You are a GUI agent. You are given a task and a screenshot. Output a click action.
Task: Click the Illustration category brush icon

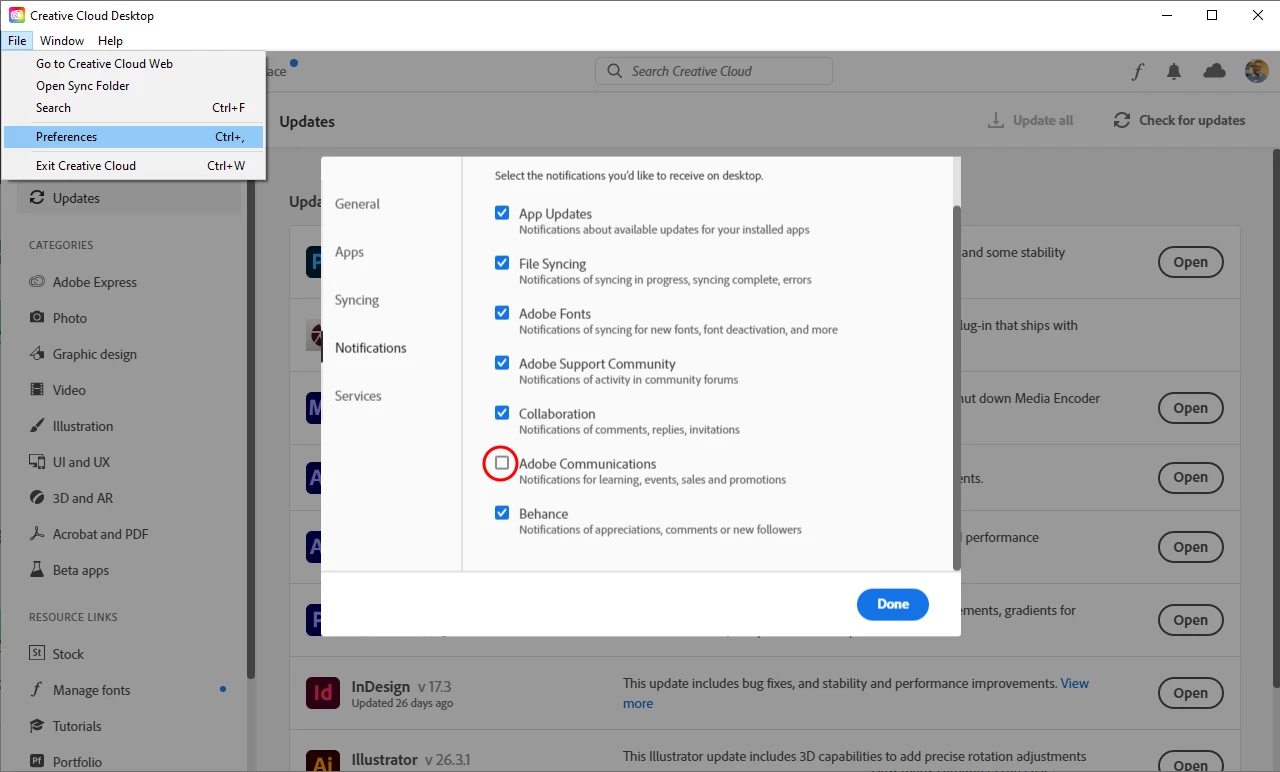(37, 426)
